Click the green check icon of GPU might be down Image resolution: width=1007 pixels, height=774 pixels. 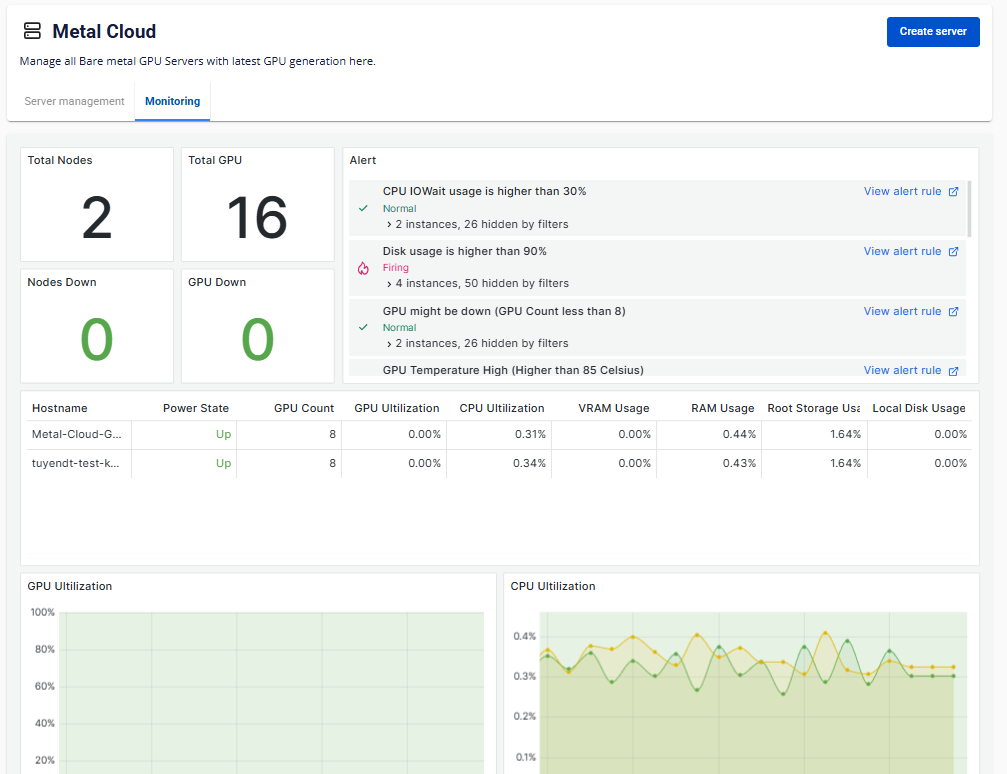click(x=363, y=327)
